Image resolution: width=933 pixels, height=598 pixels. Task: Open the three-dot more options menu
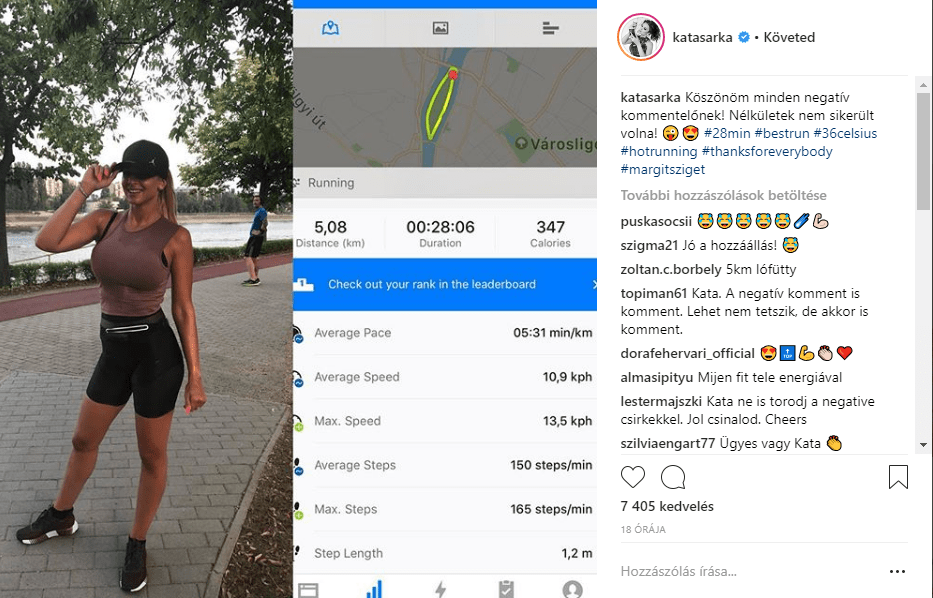tap(897, 571)
